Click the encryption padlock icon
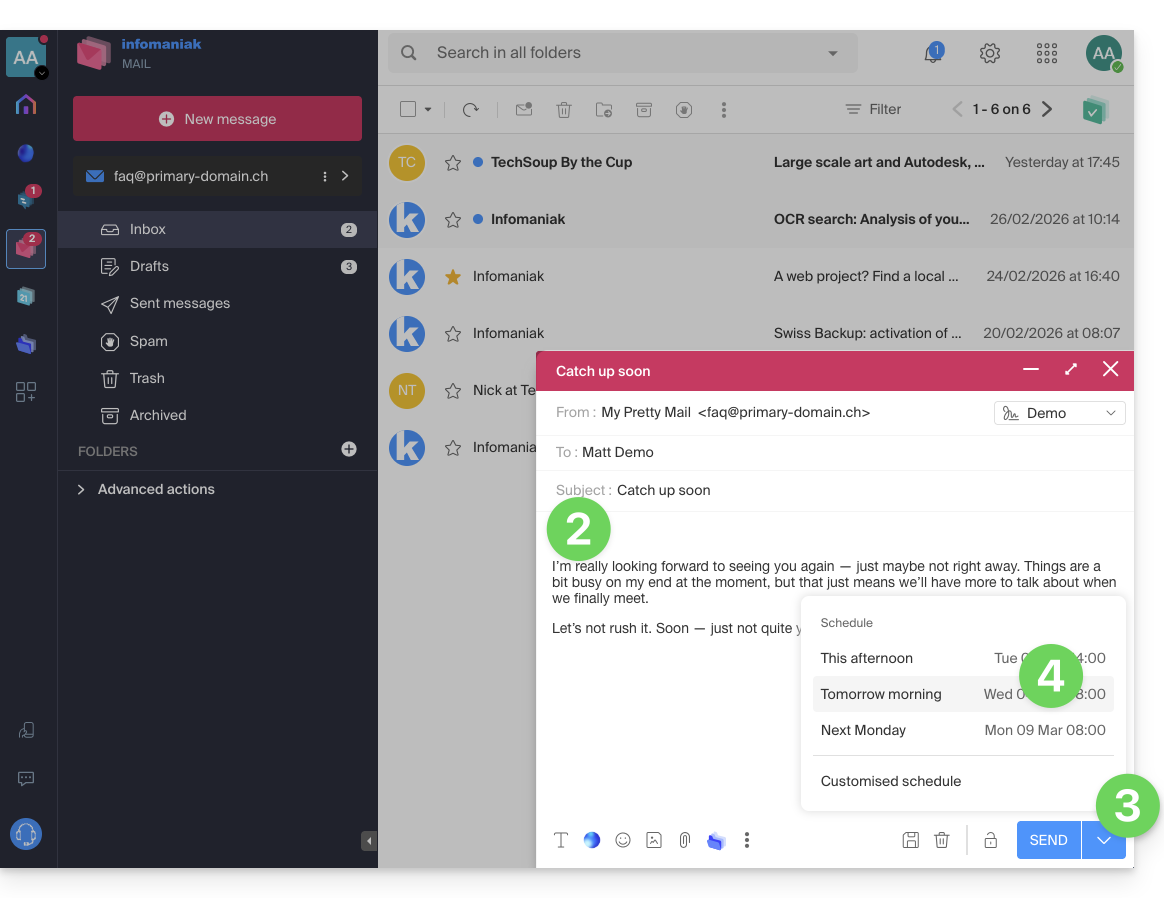 [x=990, y=841]
